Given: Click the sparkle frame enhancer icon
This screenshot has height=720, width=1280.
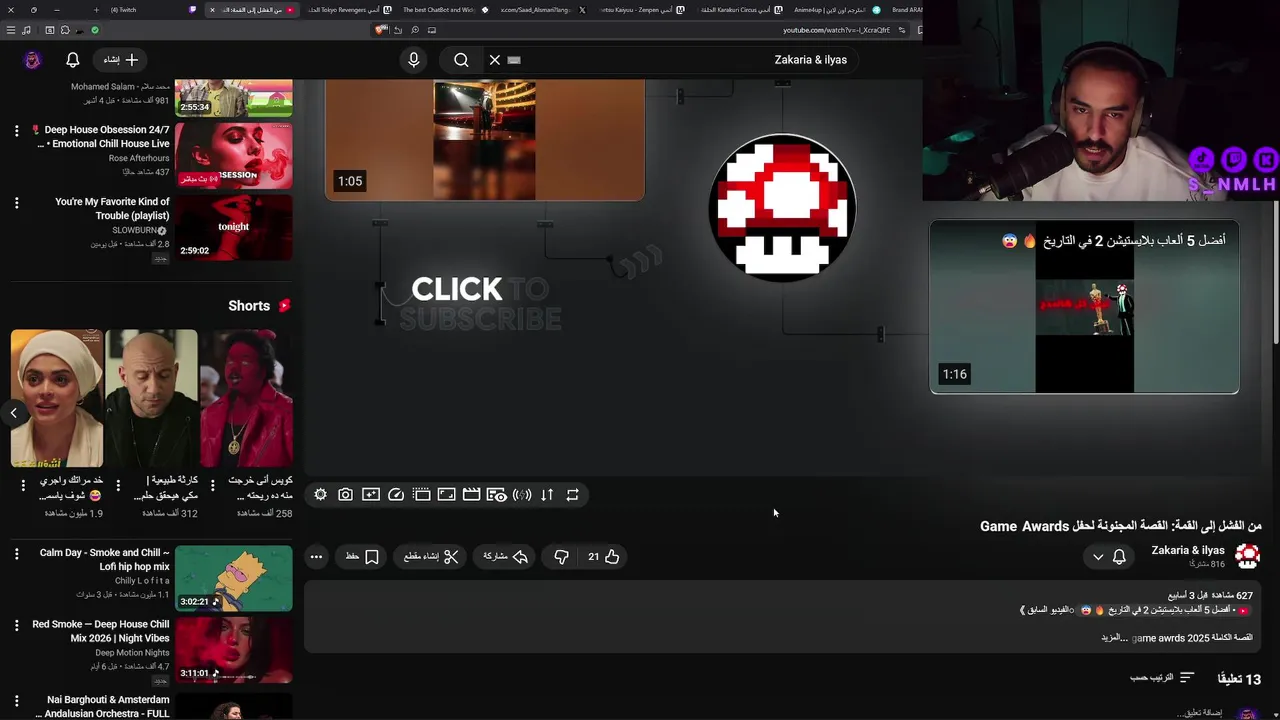Looking at the screenshot, I should [x=371, y=495].
